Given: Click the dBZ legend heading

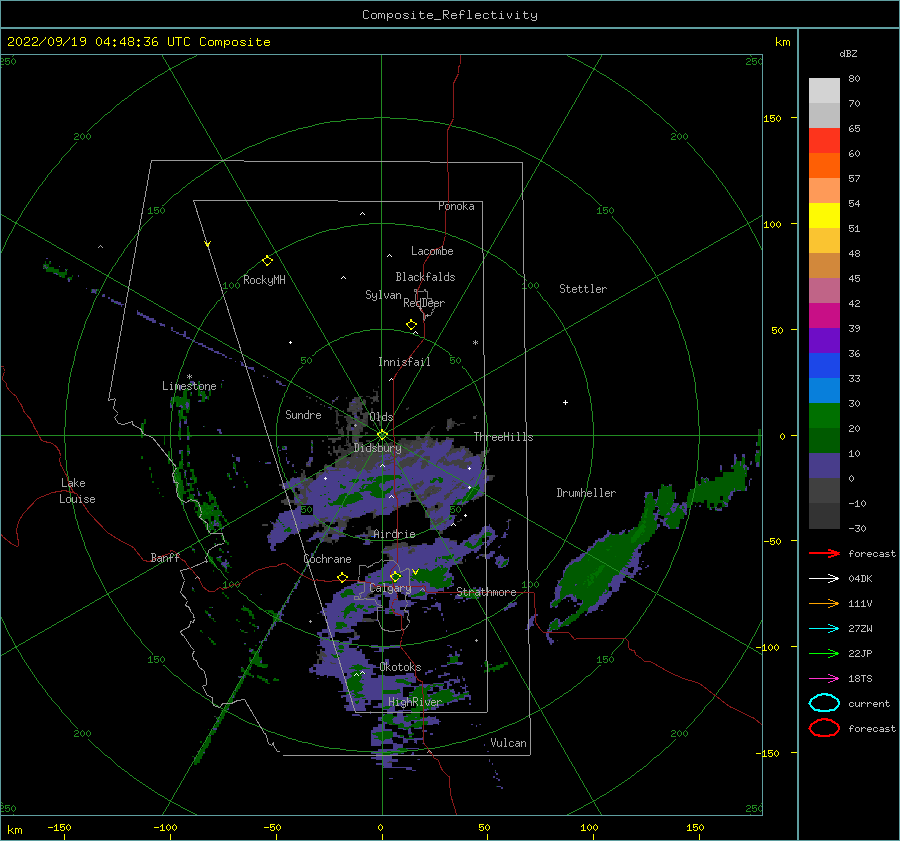Looking at the screenshot, I should pyautogui.click(x=848, y=53).
